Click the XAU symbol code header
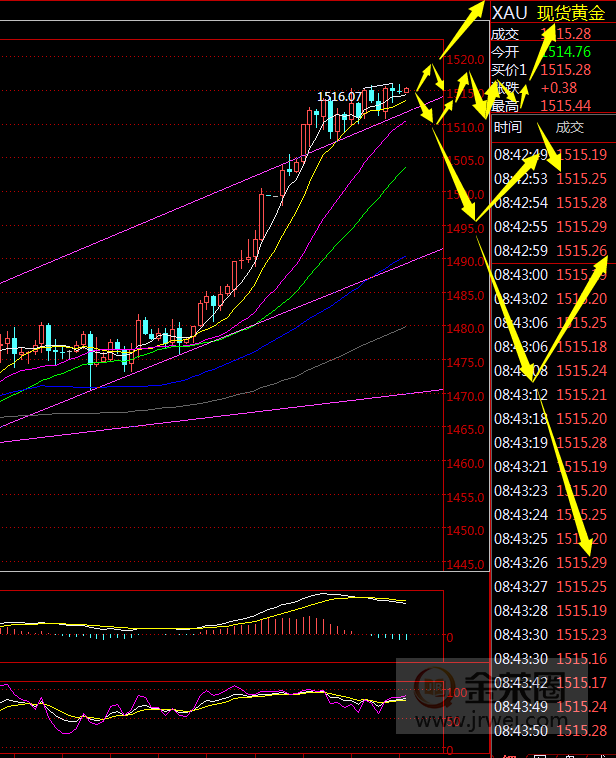Screen dimensions: 616x758 [508, 12]
